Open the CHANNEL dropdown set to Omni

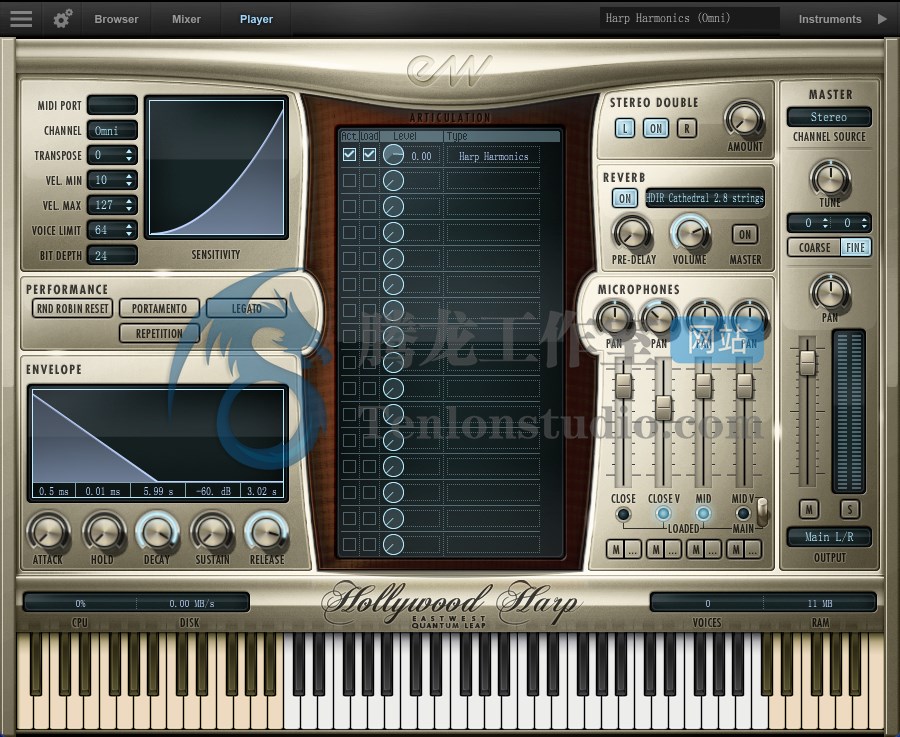(x=111, y=129)
